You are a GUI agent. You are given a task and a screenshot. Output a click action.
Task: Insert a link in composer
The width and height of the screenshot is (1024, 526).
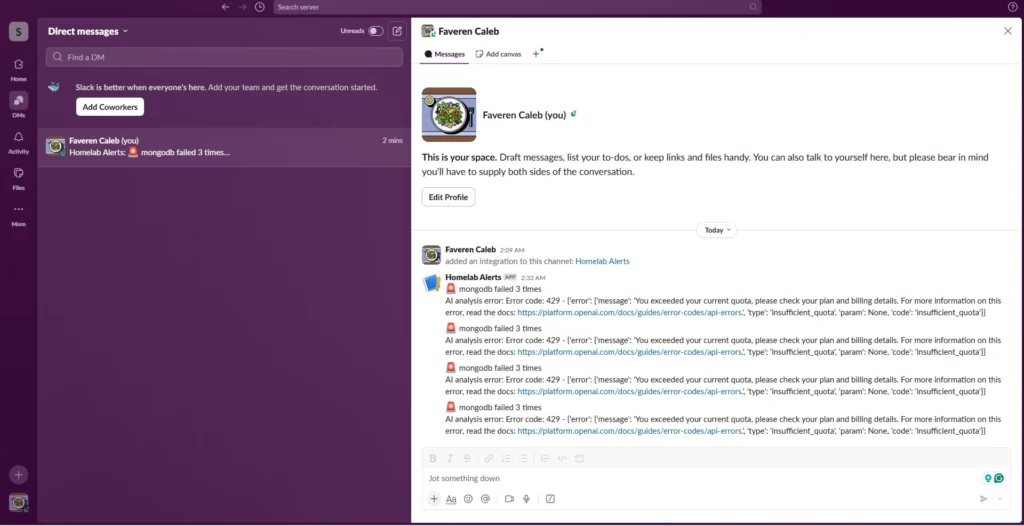[488, 459]
